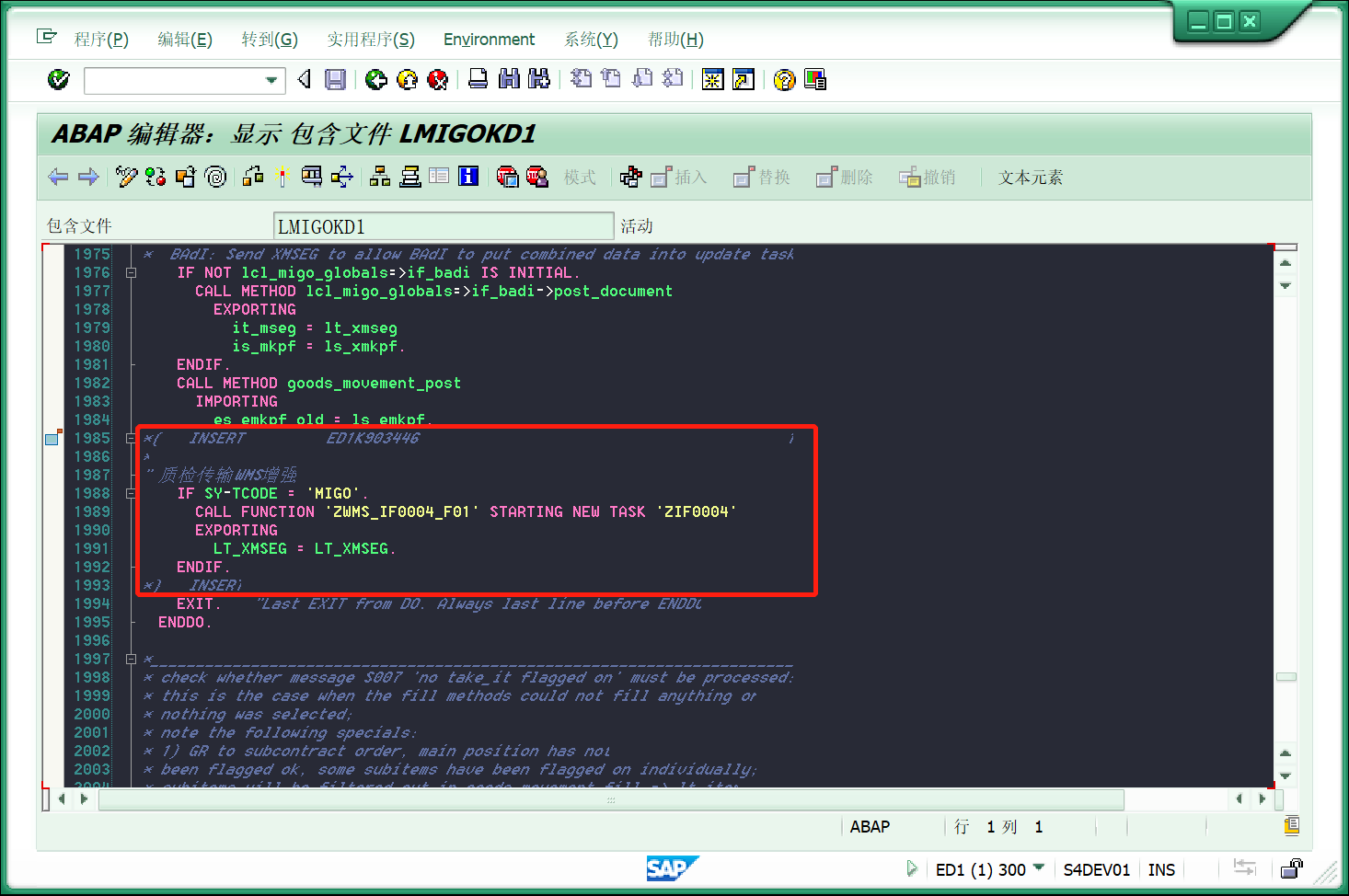1349x896 pixels.
Task: Click the editor options icon beside the row/column indicator
Action: tap(1292, 825)
